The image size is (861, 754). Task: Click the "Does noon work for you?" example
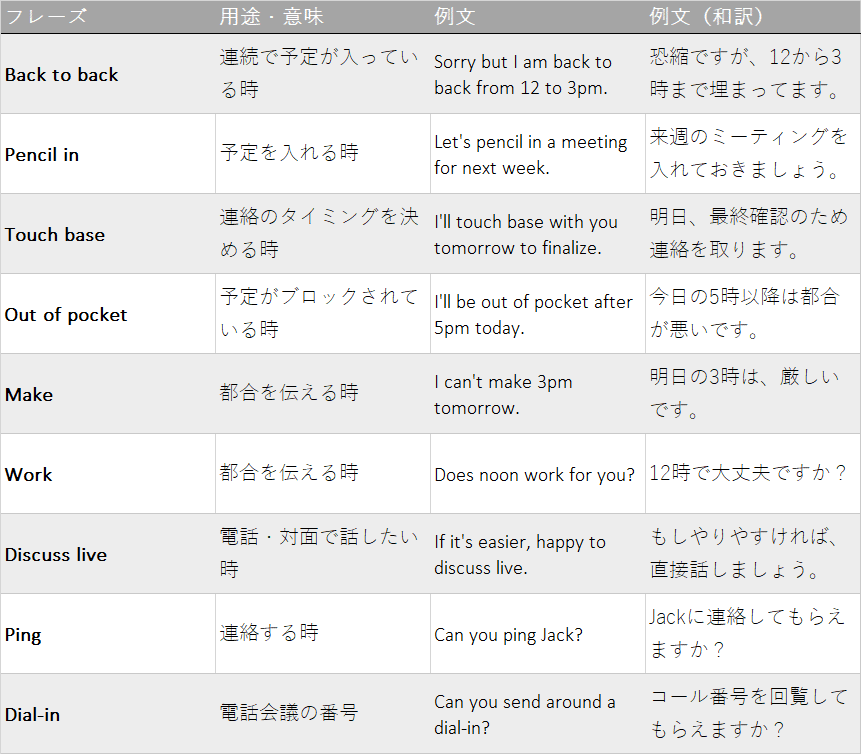click(x=534, y=475)
